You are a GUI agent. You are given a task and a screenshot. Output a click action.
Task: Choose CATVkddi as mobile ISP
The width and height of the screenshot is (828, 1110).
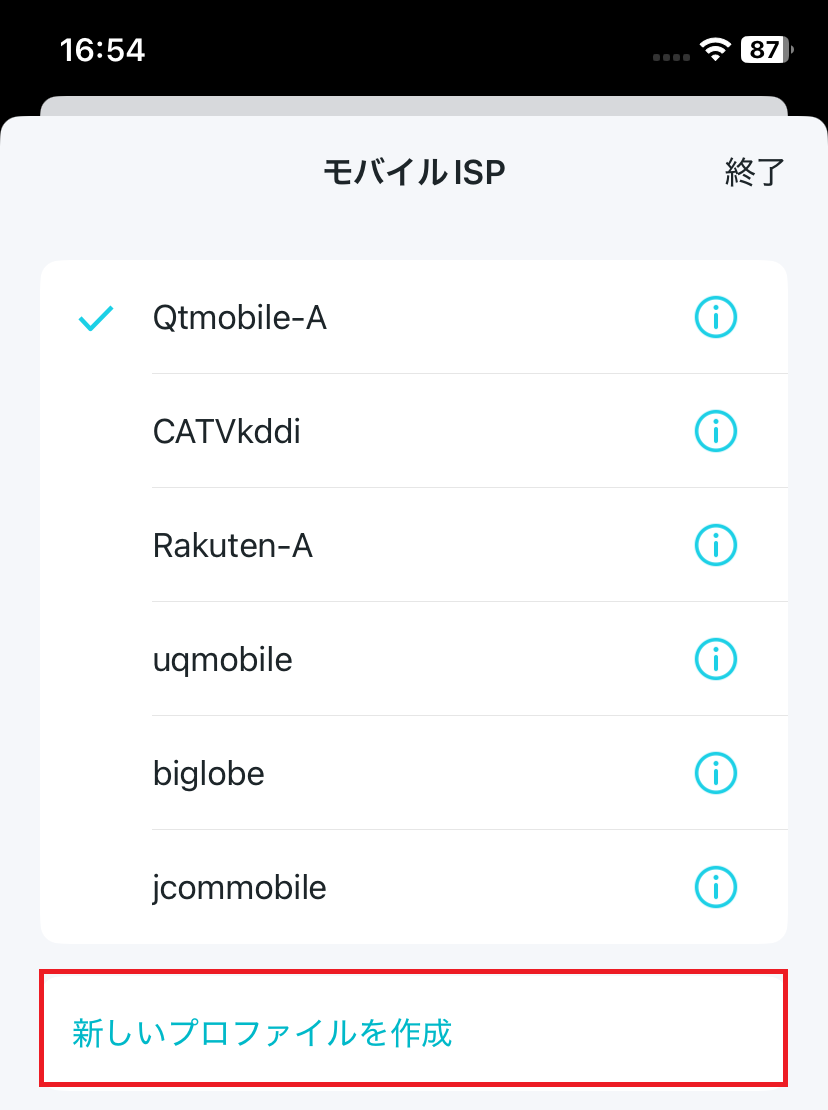[x=414, y=431]
